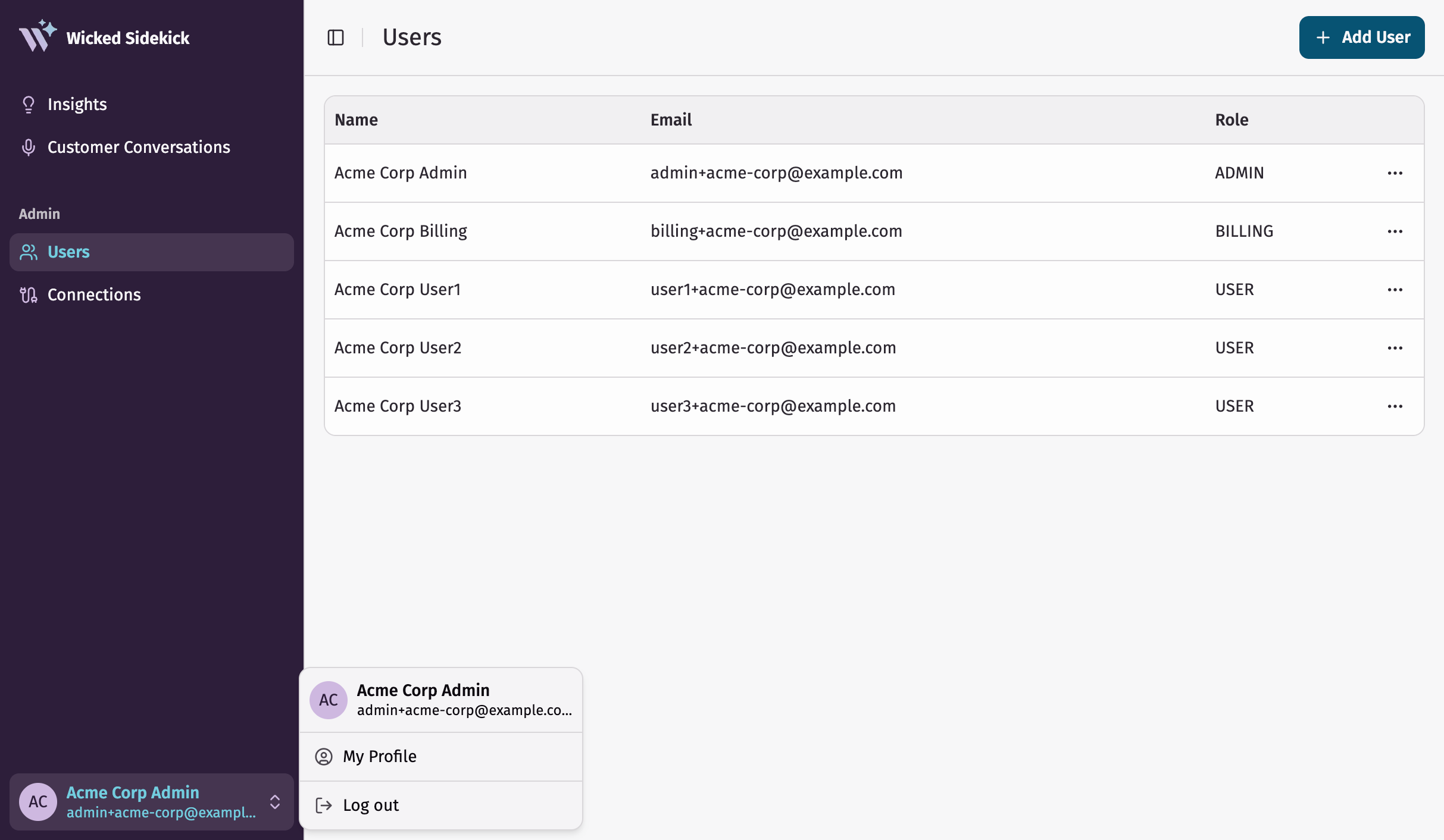
Task: Select My Profile from the account menu
Action: pos(380,757)
